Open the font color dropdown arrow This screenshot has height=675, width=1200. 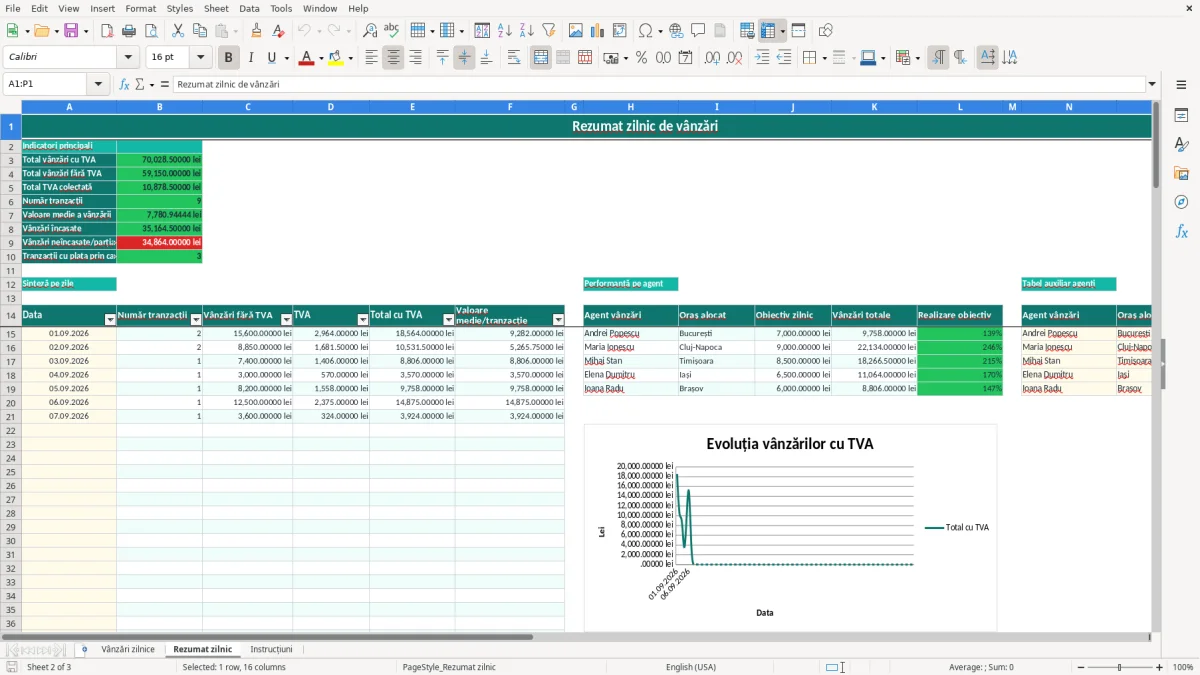coord(321,58)
